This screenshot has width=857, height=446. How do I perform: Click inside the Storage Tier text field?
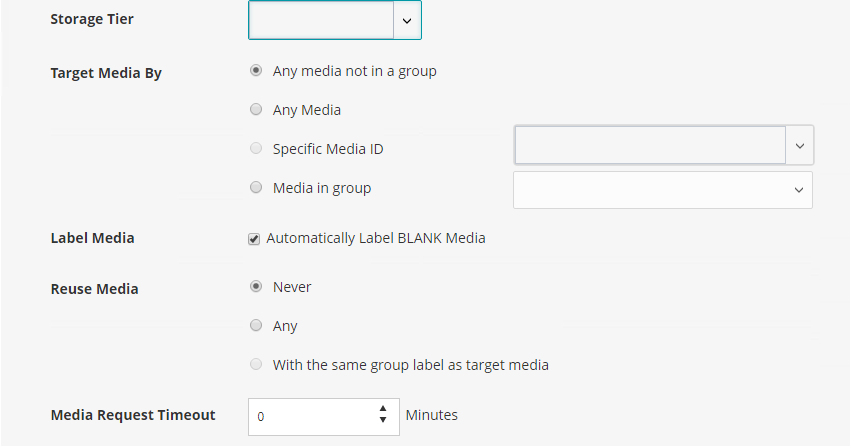pos(320,20)
